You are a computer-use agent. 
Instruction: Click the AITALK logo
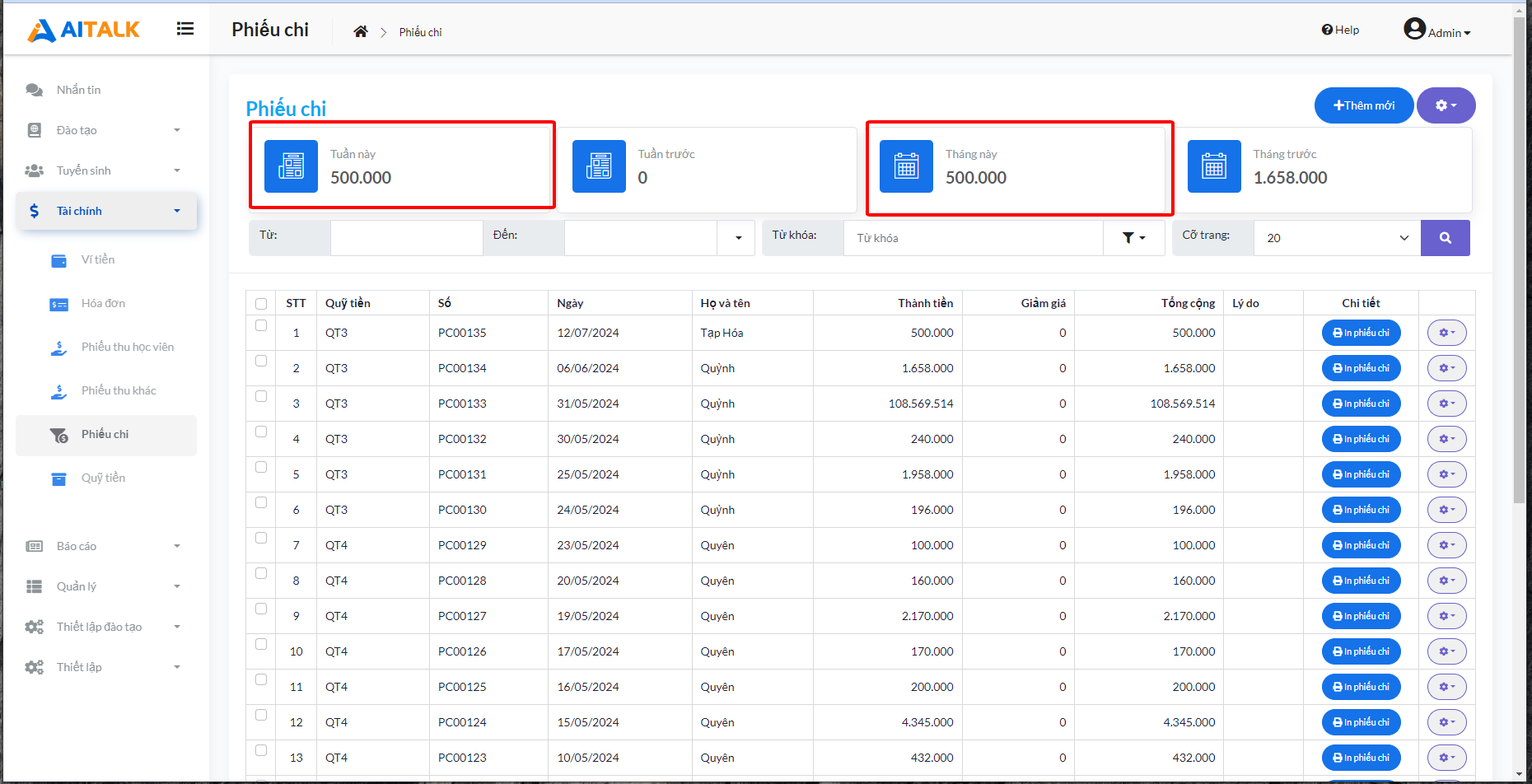tap(83, 30)
